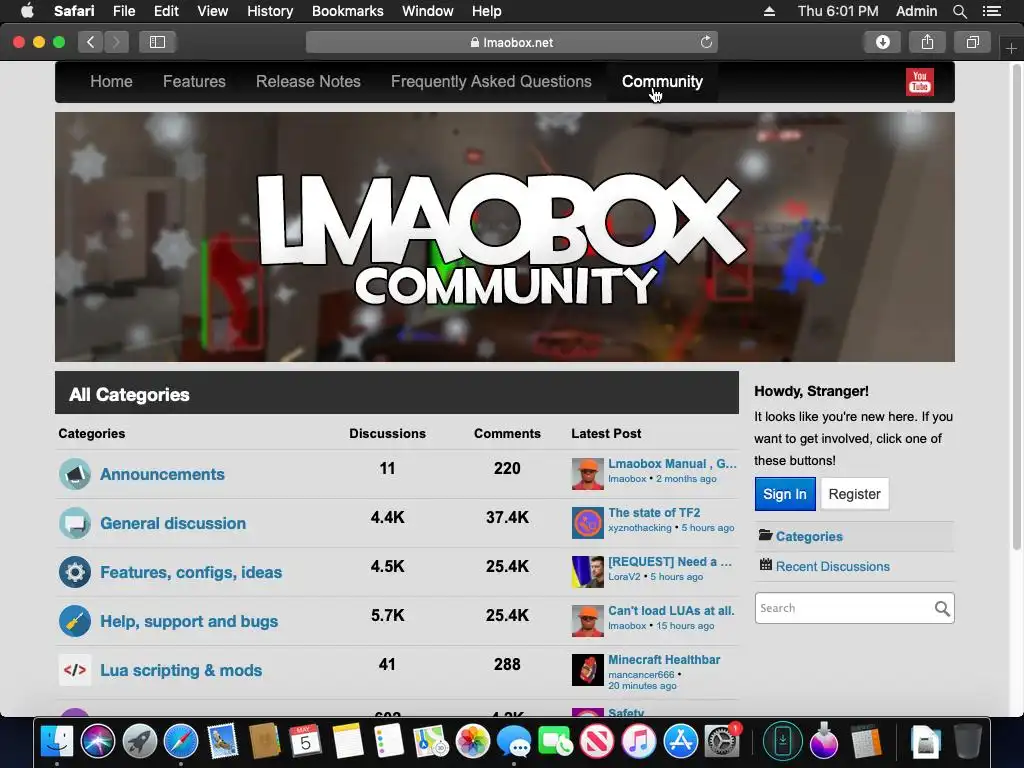The height and width of the screenshot is (768, 1024).
Task: Click the Announcements megaphone icon
Action: 75,474
